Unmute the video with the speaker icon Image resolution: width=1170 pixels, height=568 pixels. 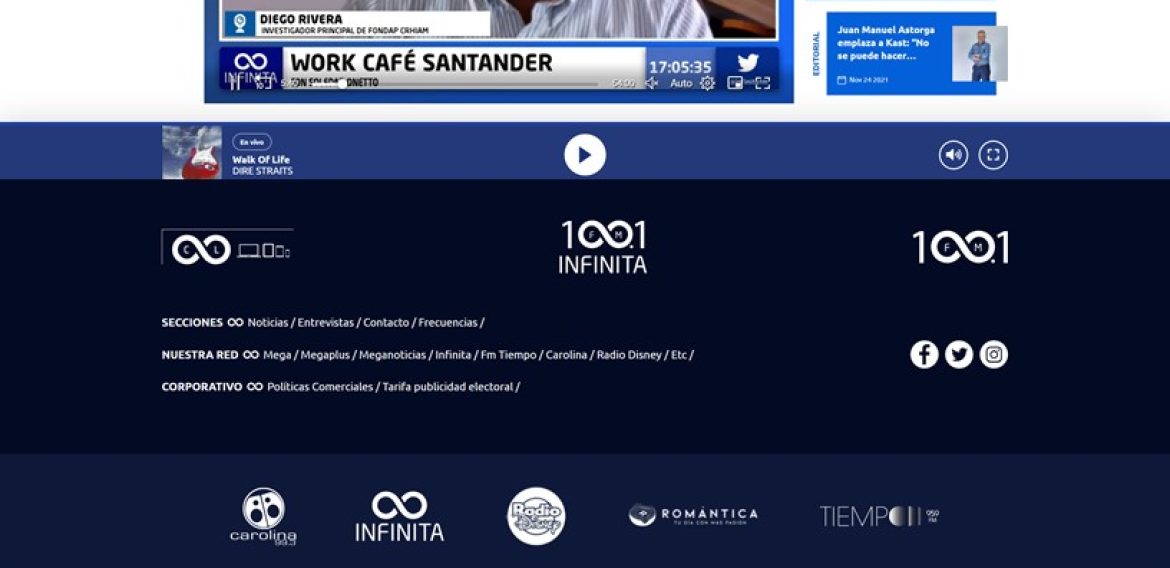point(651,83)
